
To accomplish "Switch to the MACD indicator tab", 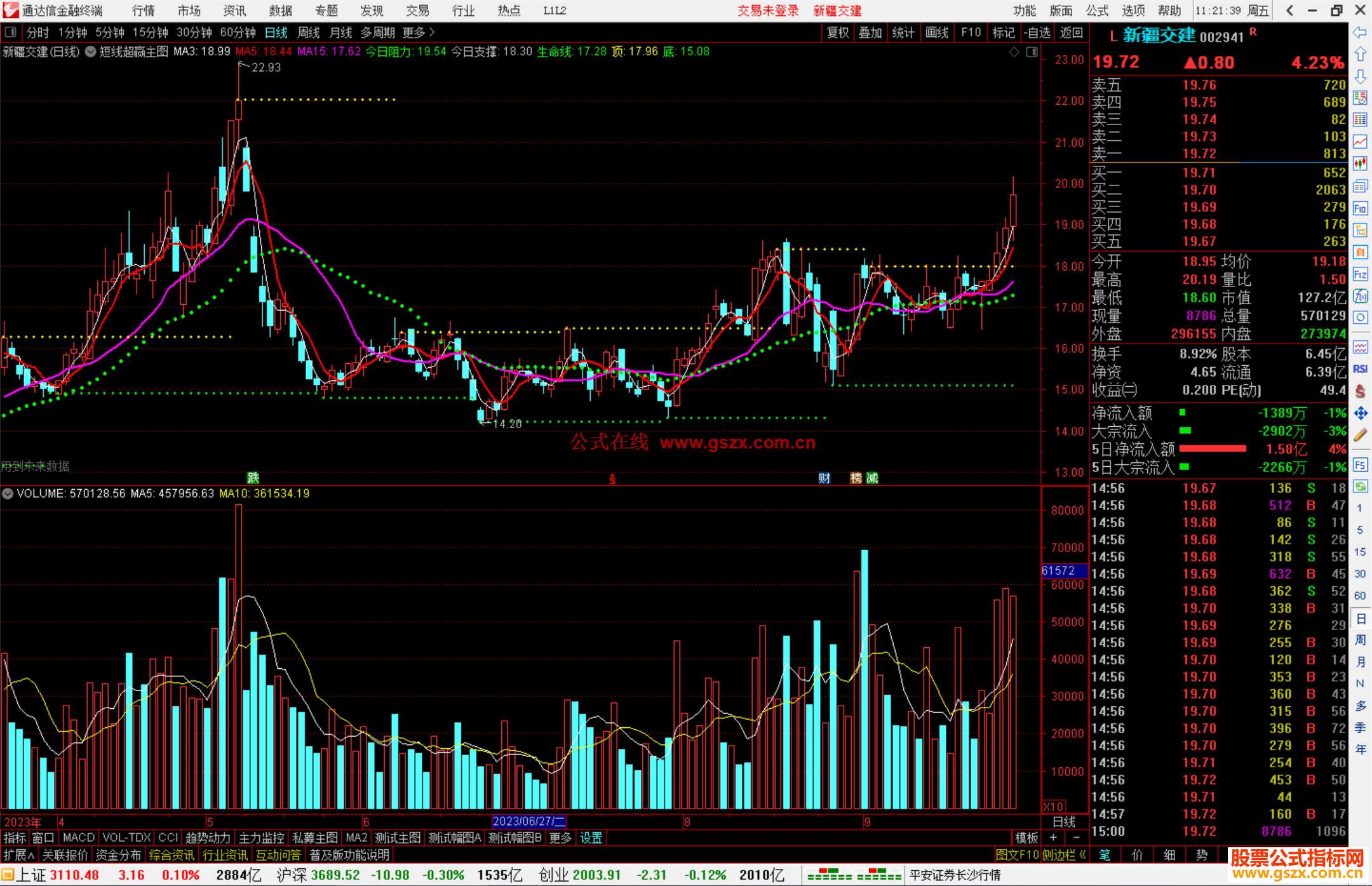I will (x=78, y=838).
